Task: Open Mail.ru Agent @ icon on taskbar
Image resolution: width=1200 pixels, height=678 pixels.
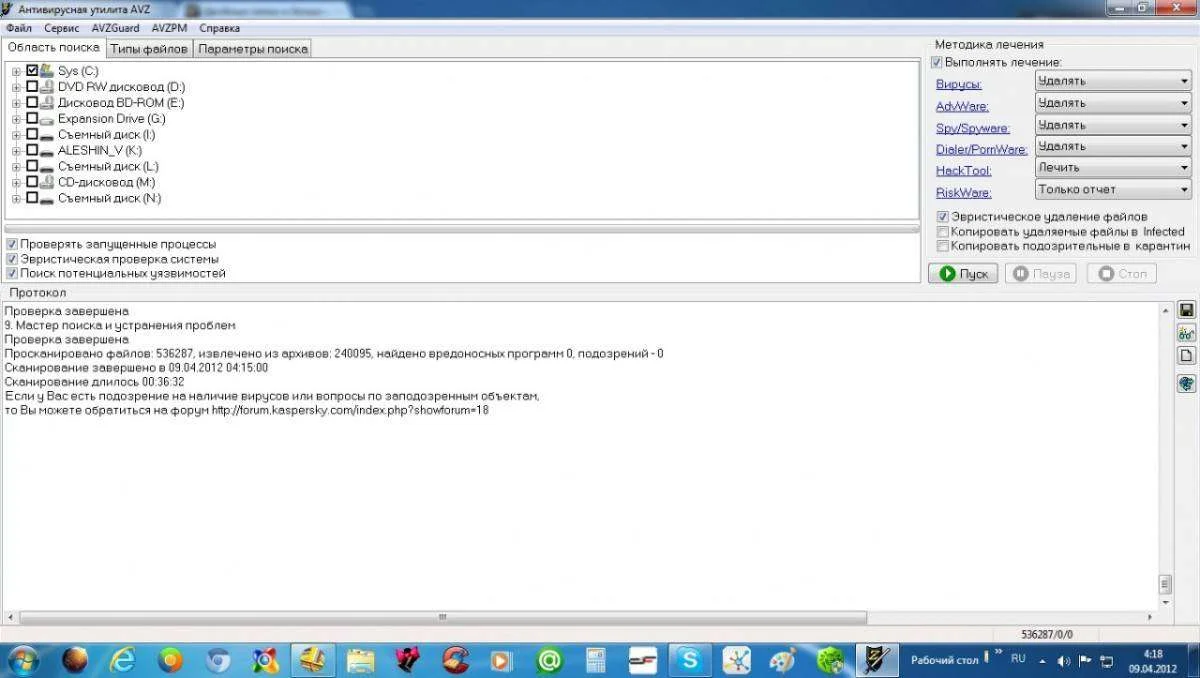Action: point(548,660)
